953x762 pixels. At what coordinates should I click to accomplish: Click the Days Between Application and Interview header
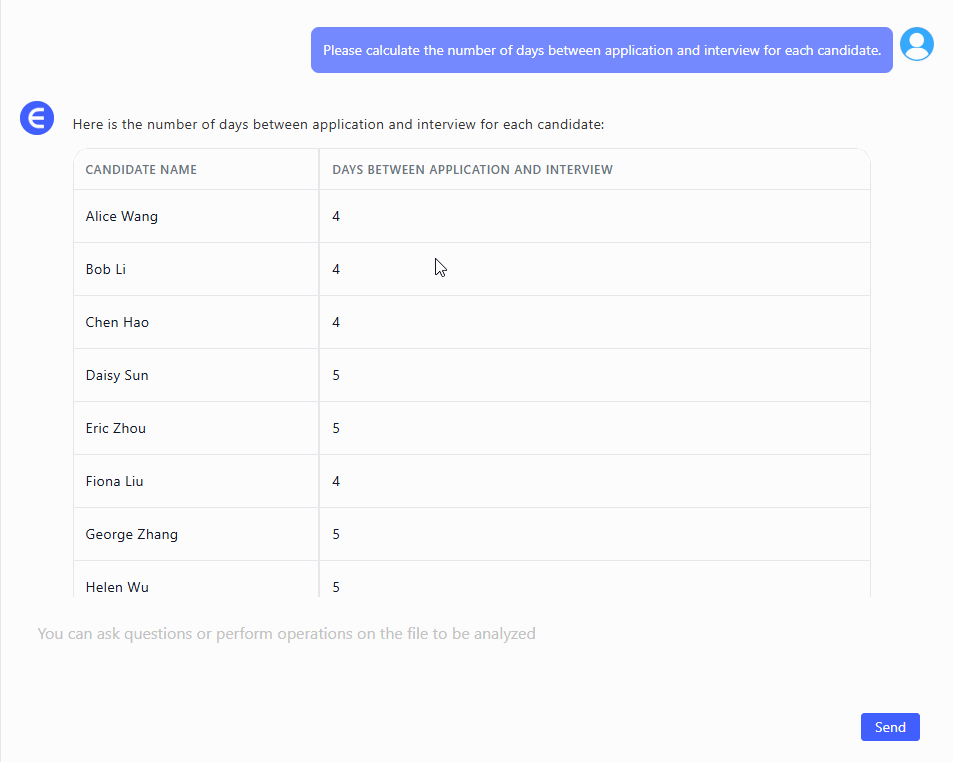pyautogui.click(x=472, y=170)
